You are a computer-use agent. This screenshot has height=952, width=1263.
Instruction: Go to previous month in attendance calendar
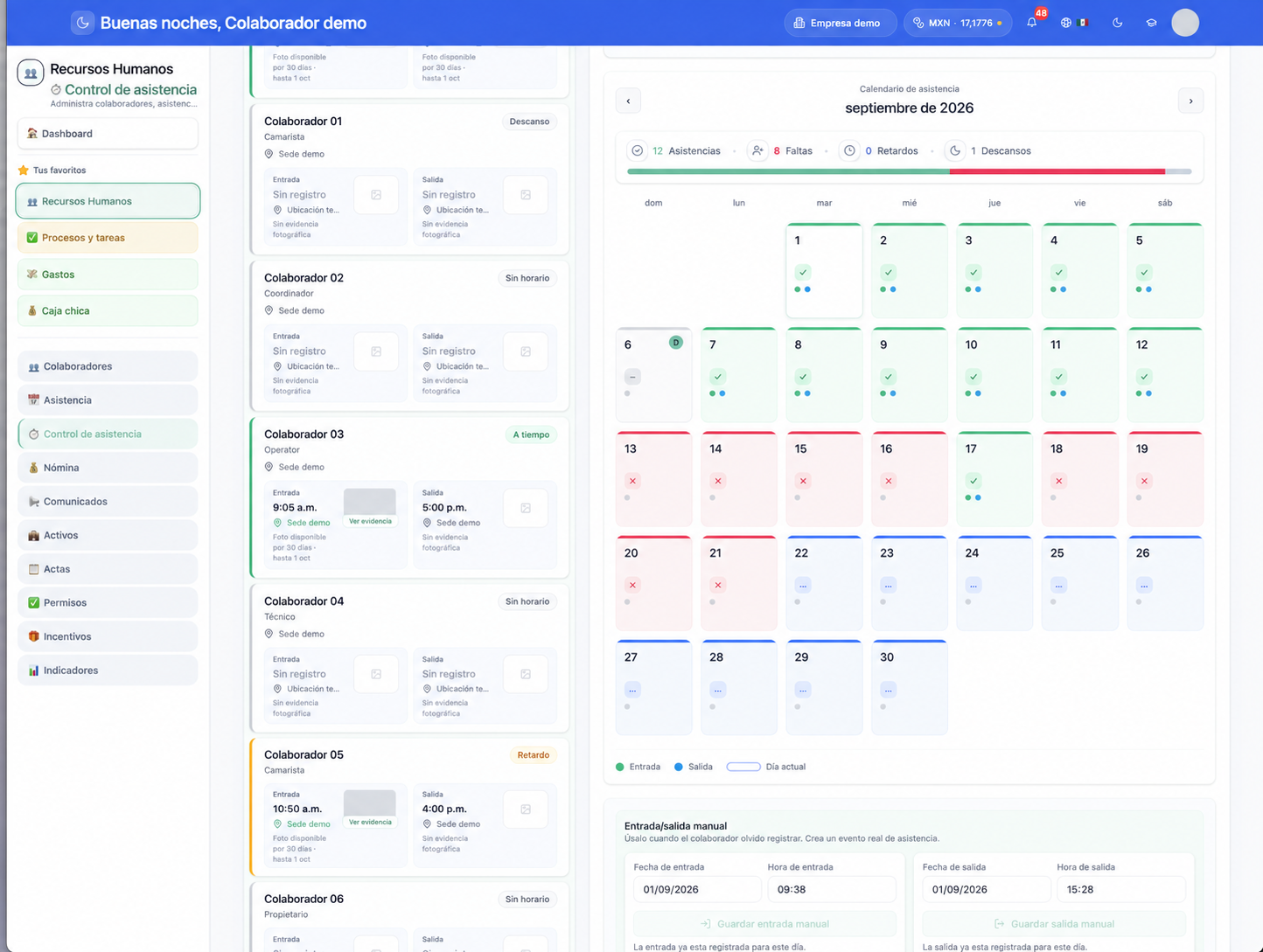pos(628,101)
